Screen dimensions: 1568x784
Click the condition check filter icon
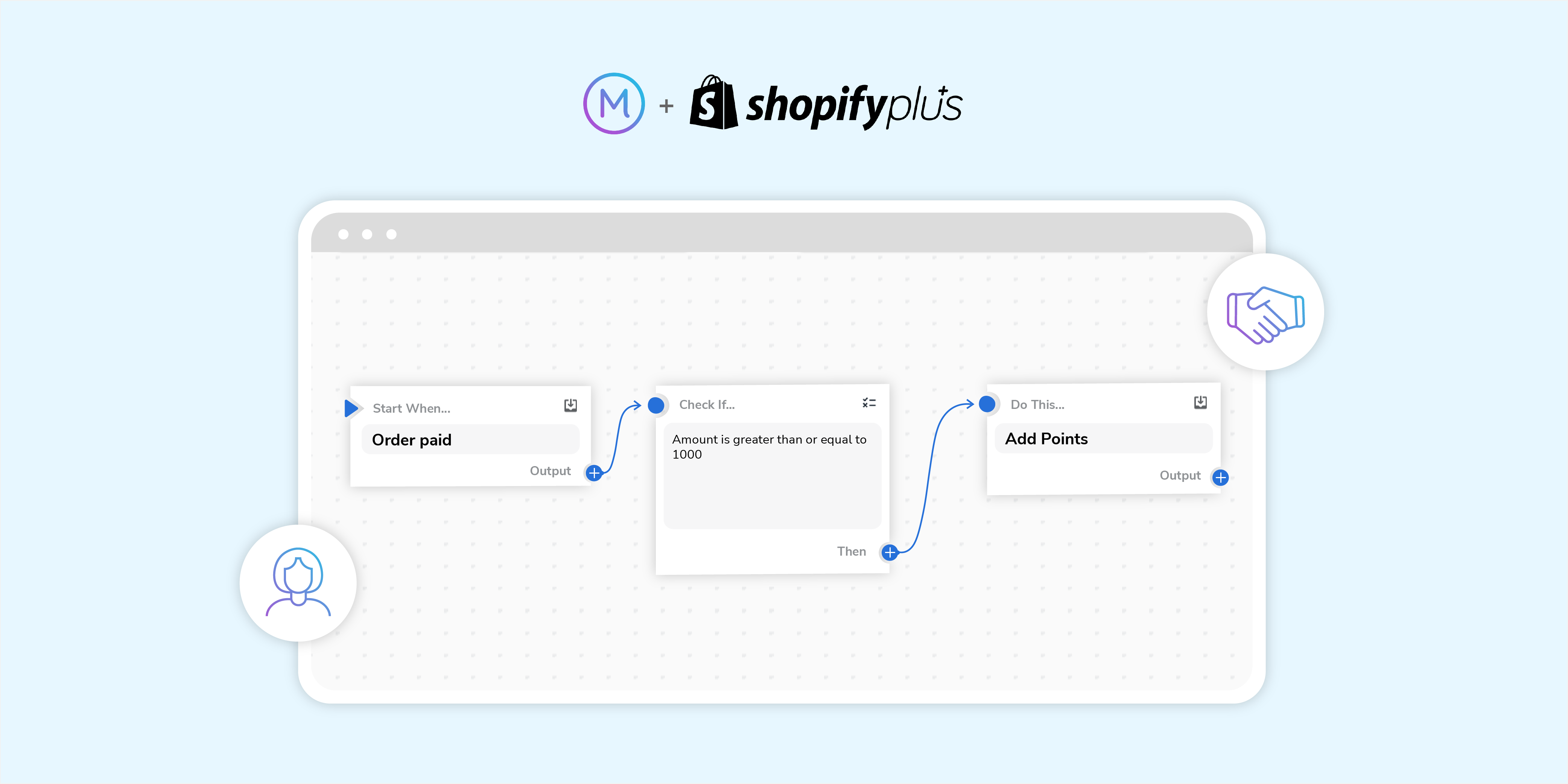(868, 402)
